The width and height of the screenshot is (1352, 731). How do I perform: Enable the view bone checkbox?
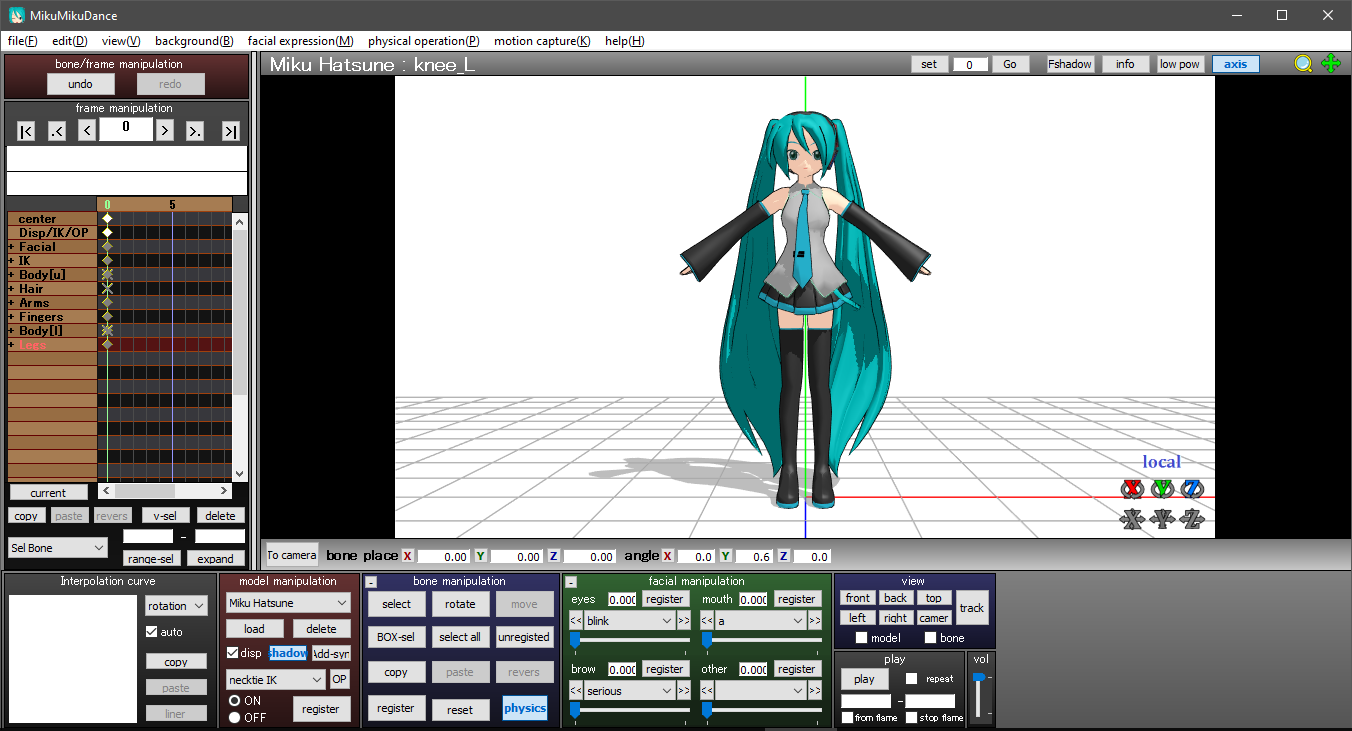(x=930, y=638)
